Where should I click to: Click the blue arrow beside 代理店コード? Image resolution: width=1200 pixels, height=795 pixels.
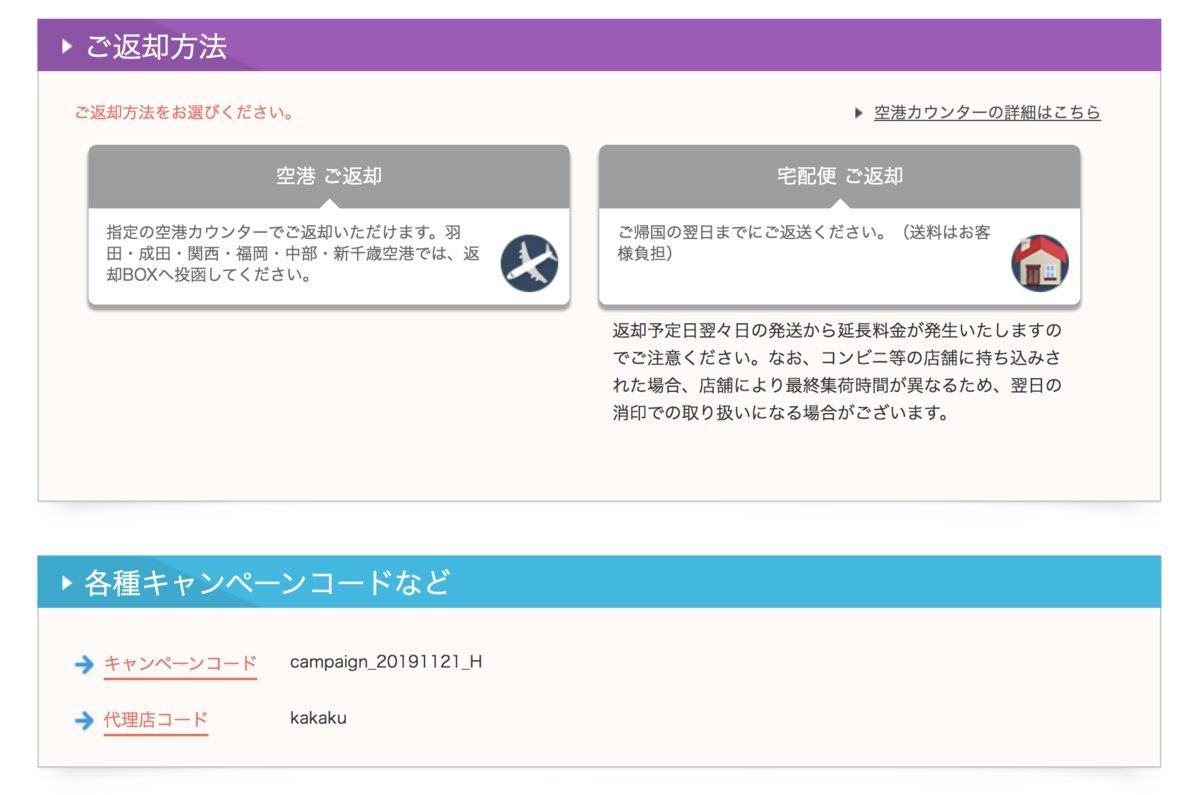pyautogui.click(x=84, y=720)
